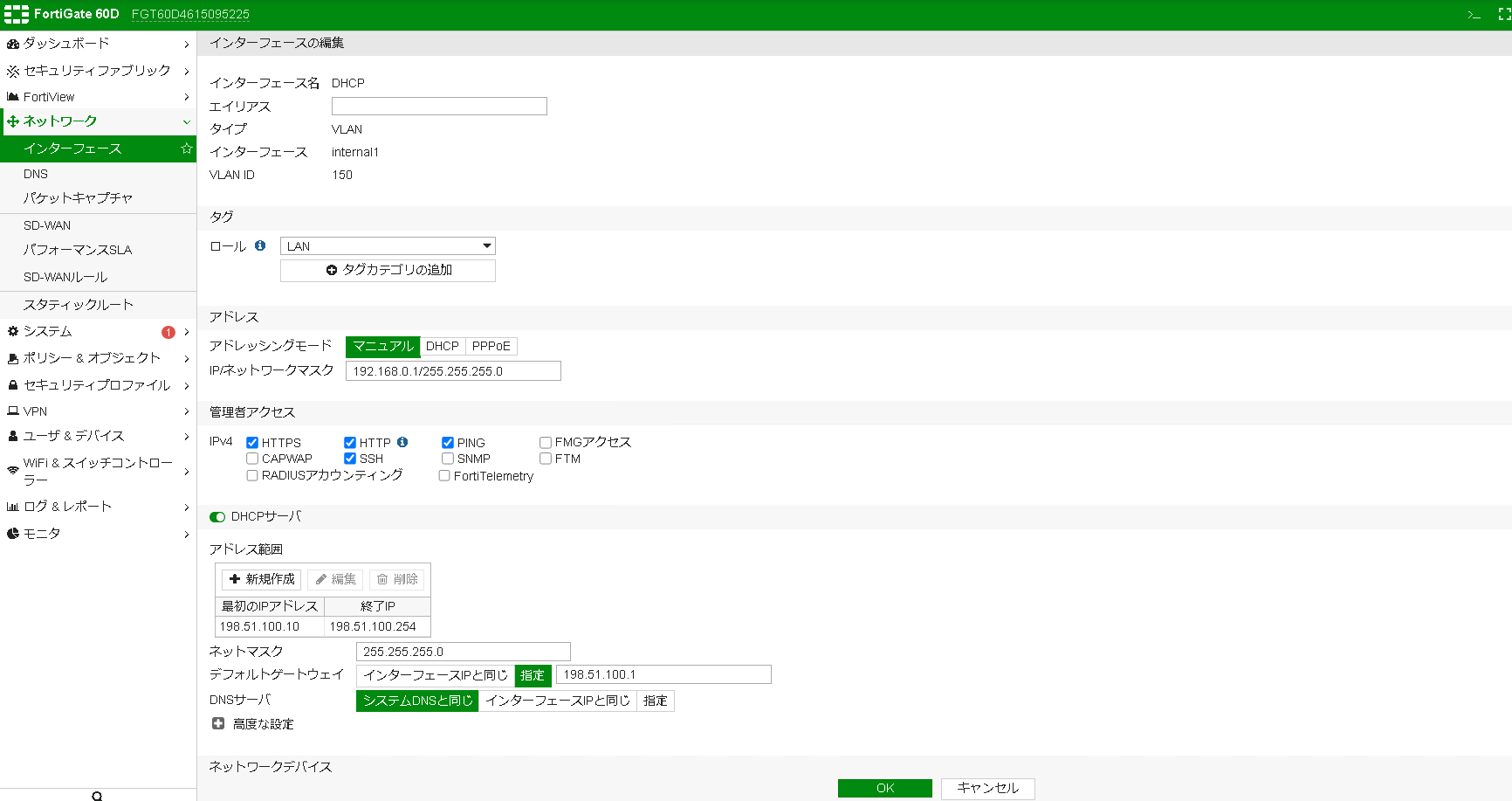The height and width of the screenshot is (801, 1512).
Task: Click the Role info icon
Action: click(x=260, y=246)
